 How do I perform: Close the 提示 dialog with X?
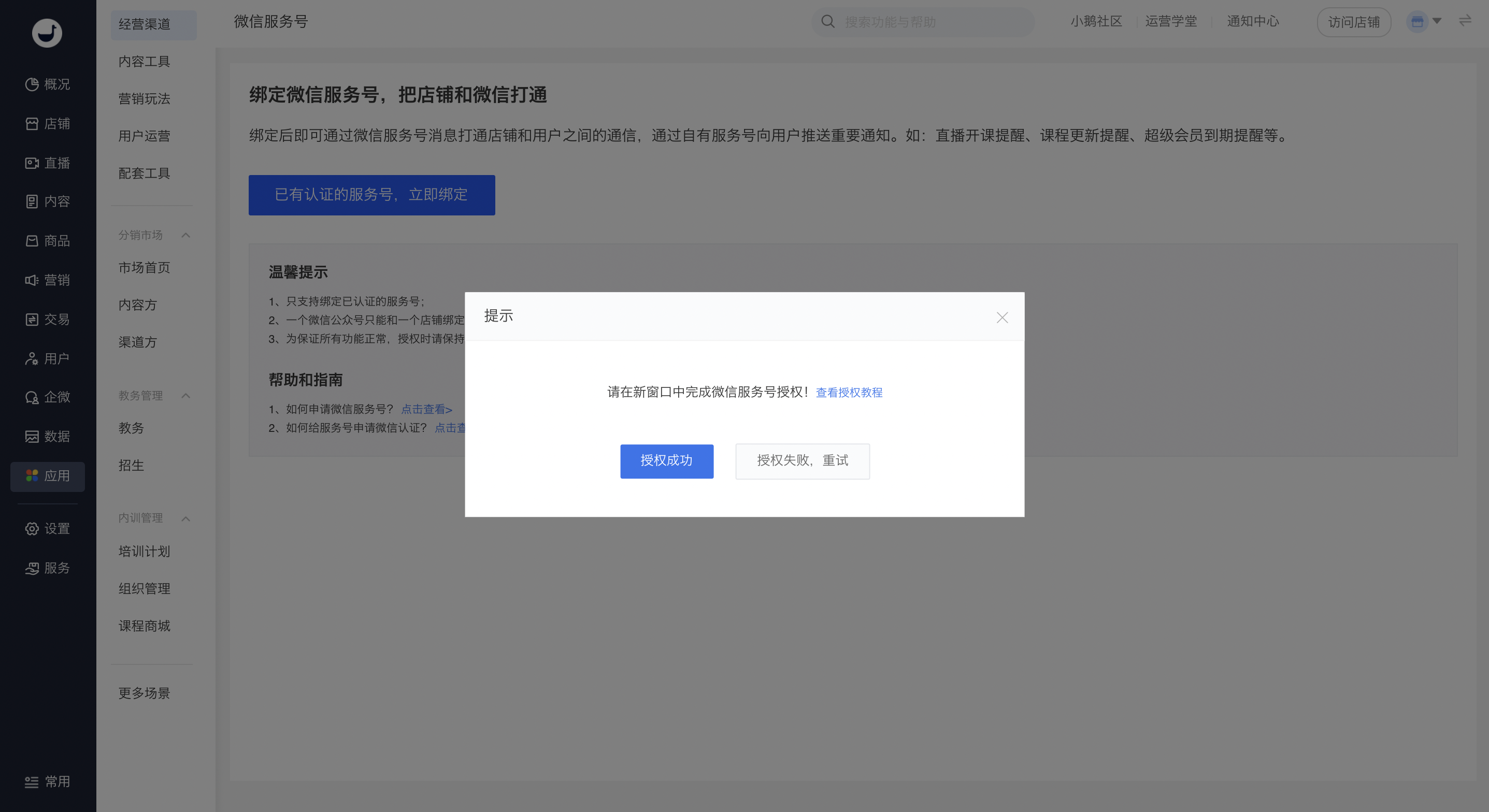click(x=1003, y=317)
